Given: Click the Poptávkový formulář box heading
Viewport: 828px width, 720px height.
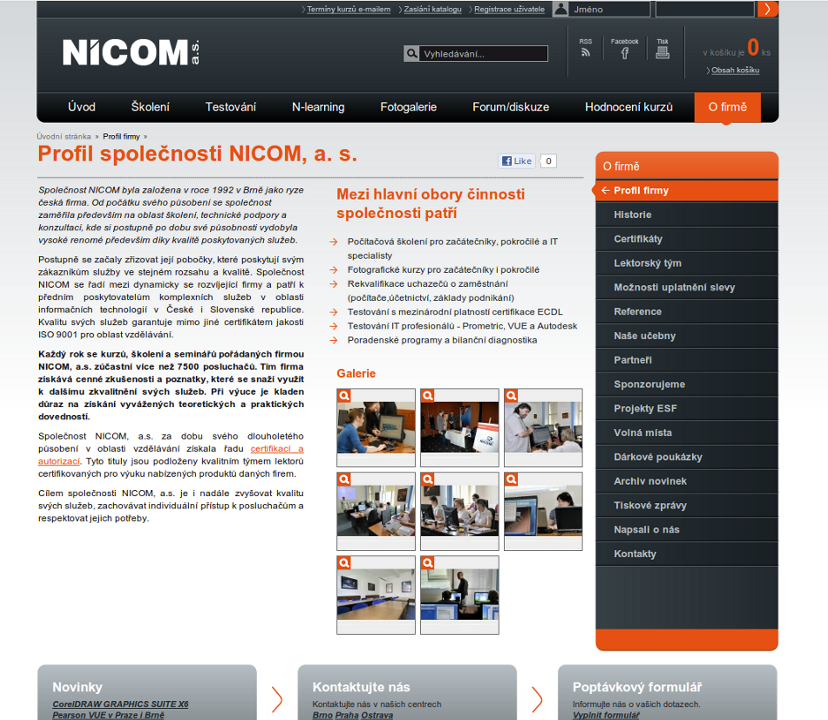Looking at the screenshot, I should click(x=637, y=687).
